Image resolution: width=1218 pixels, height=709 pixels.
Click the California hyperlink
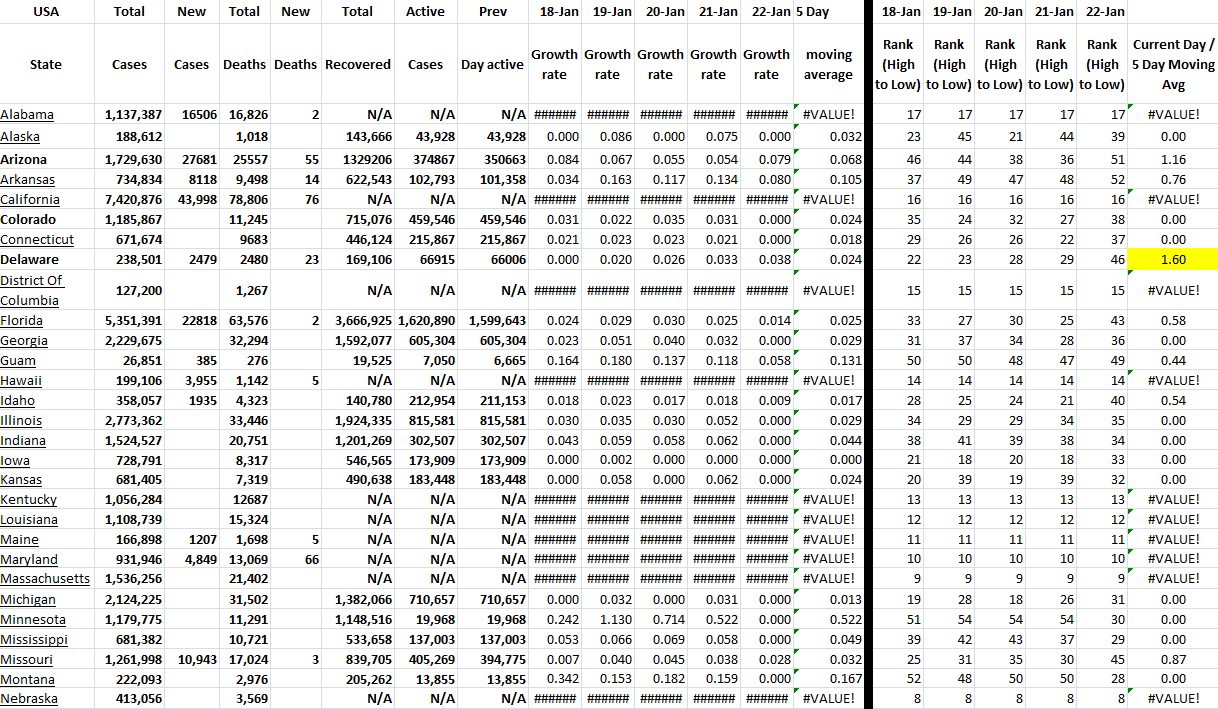32,199
